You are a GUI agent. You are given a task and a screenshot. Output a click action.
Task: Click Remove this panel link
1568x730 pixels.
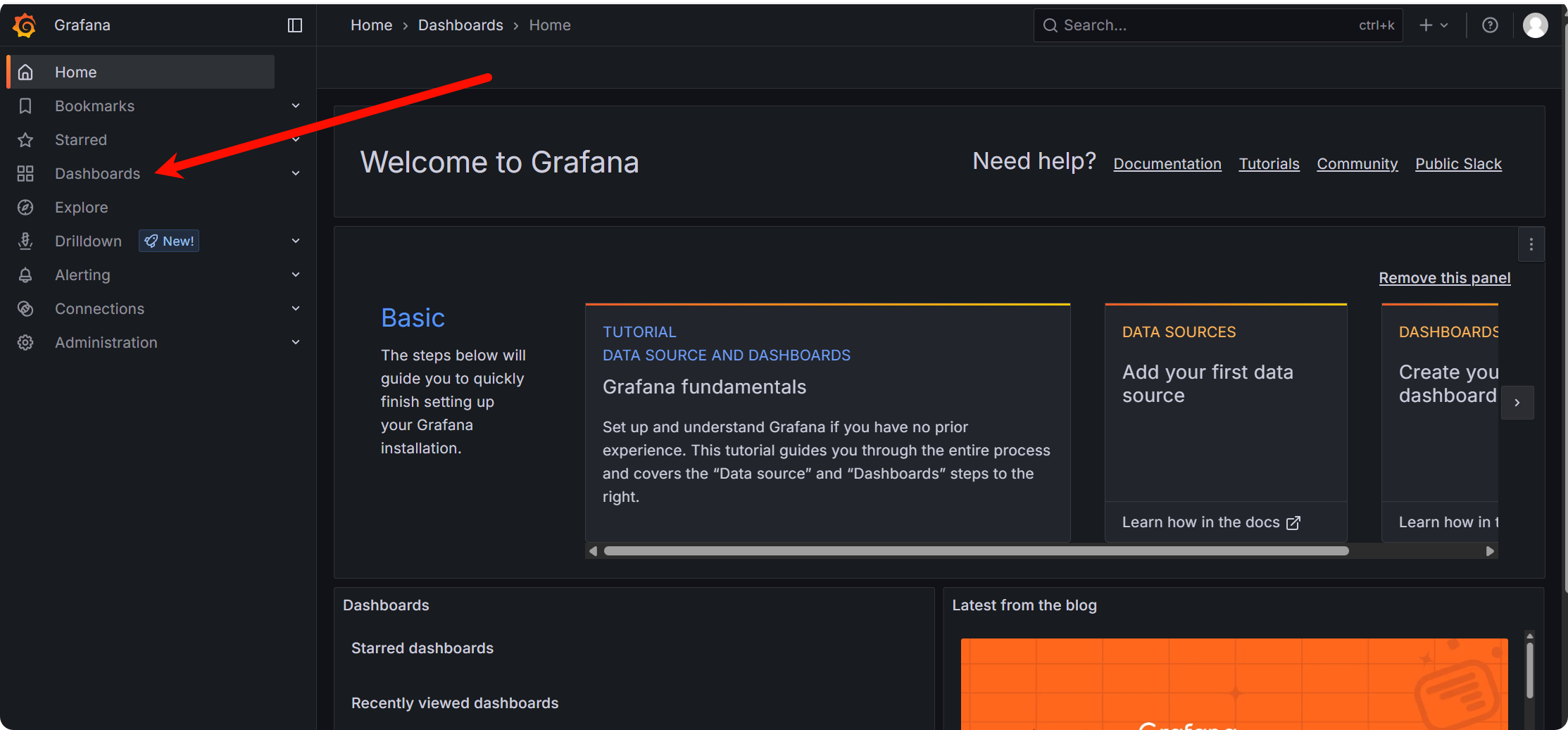tap(1444, 277)
